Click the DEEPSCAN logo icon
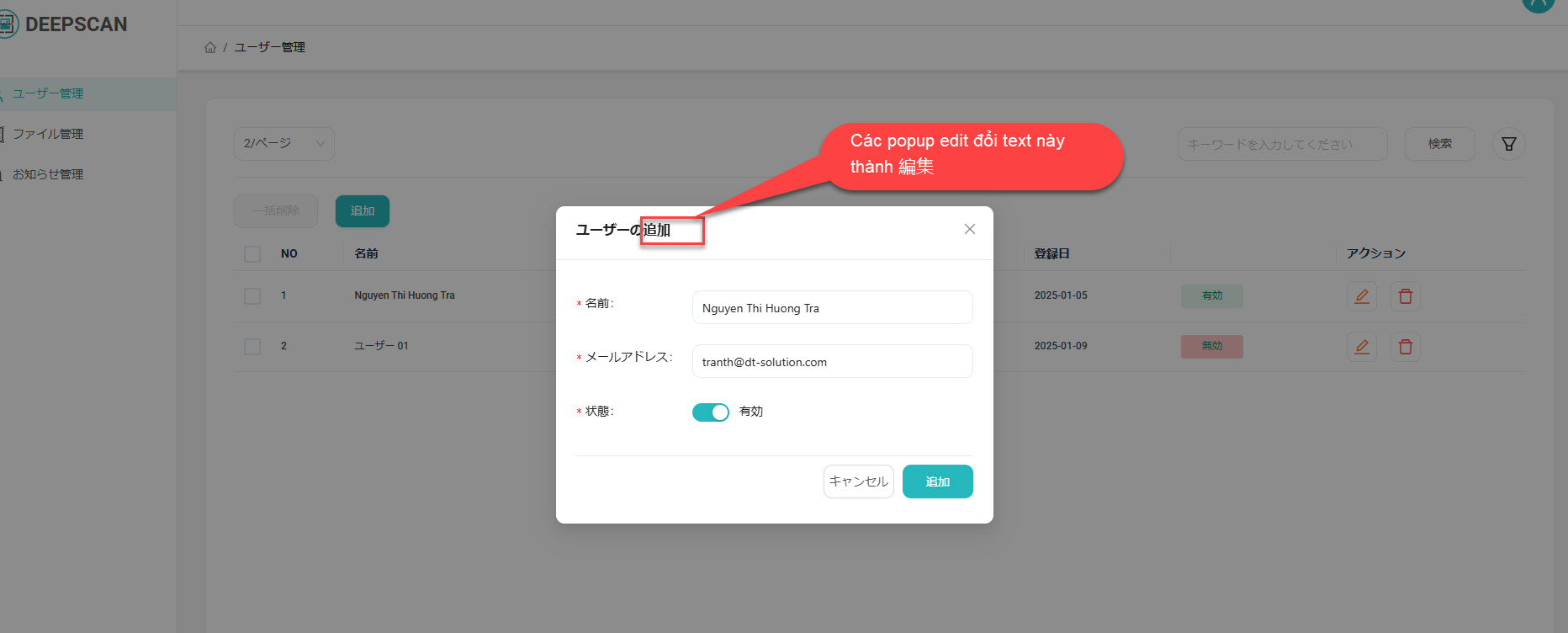Image resolution: width=1568 pixels, height=633 pixels. point(7,24)
